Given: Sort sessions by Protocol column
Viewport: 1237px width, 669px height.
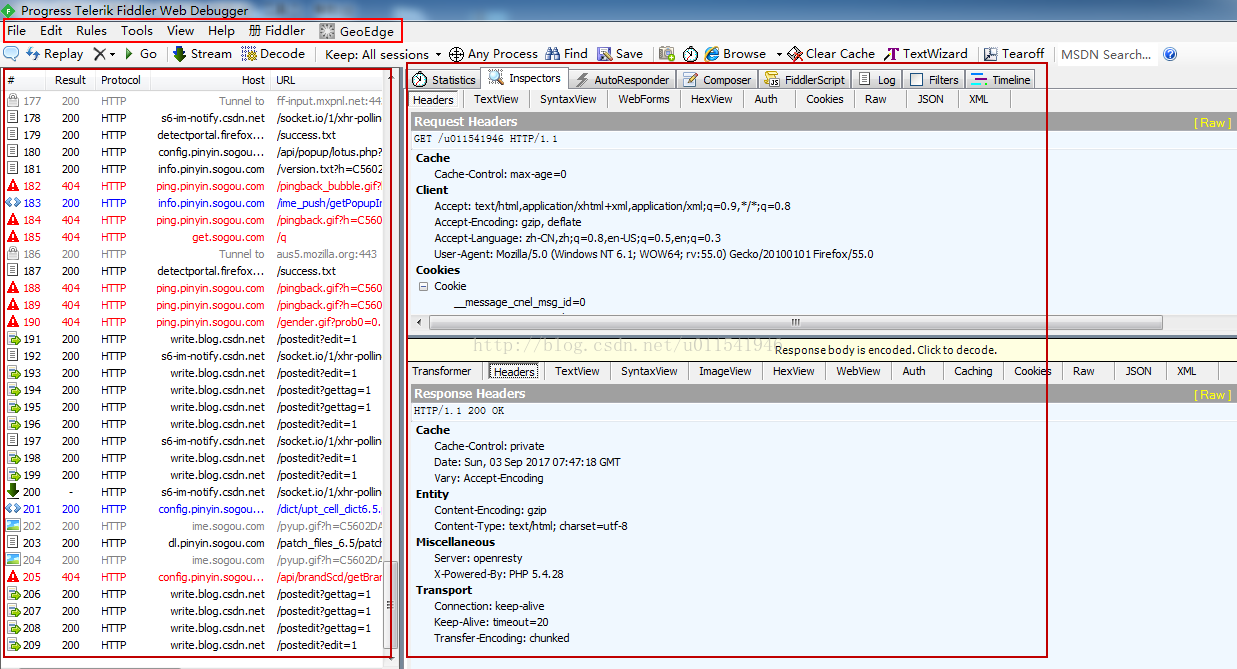Looking at the screenshot, I should click(x=121, y=80).
